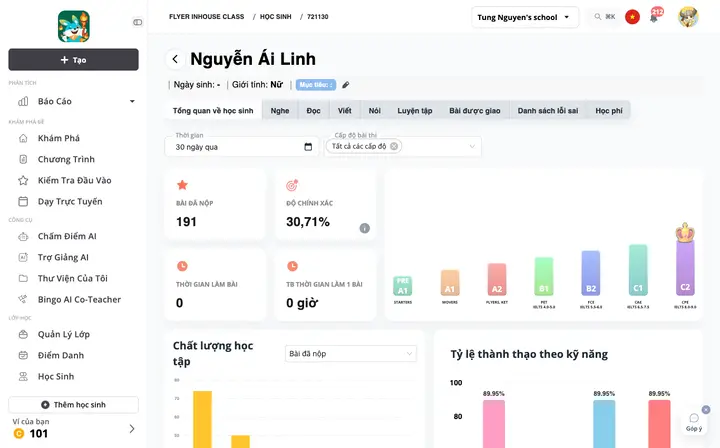Click the Quản Lý Lớp icon
720x448 pixels.
[23, 334]
